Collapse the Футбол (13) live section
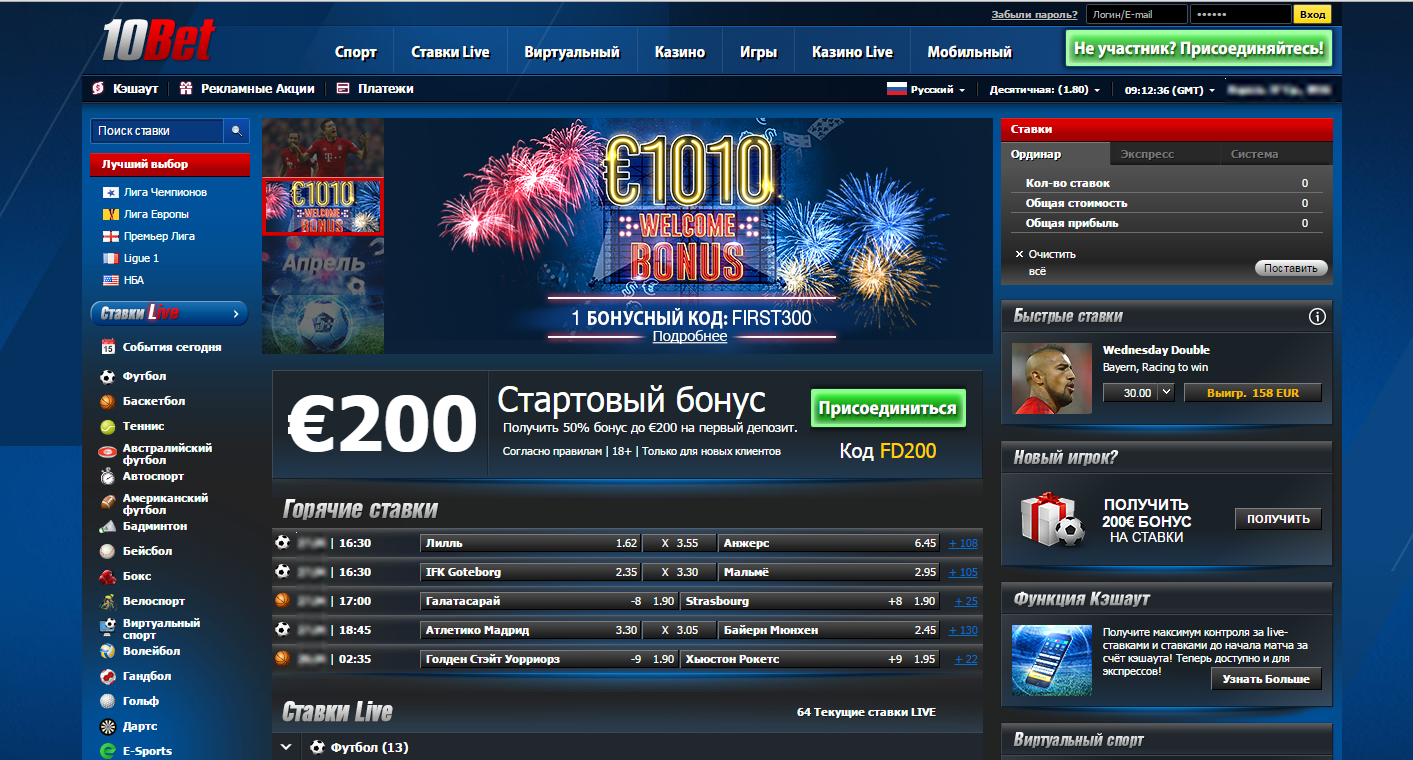Screen dimensions: 1413x760 286,747
